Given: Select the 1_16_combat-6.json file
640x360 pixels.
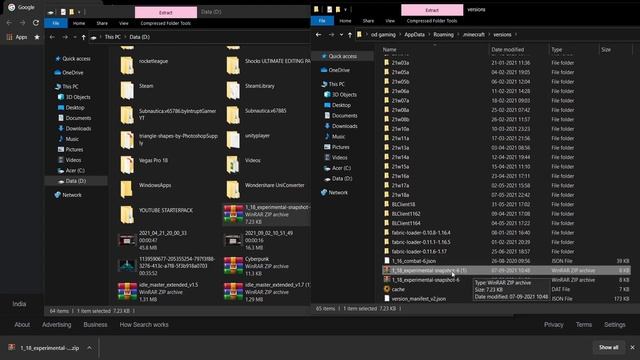Looking at the screenshot, I should pyautogui.click(x=506, y=261).
